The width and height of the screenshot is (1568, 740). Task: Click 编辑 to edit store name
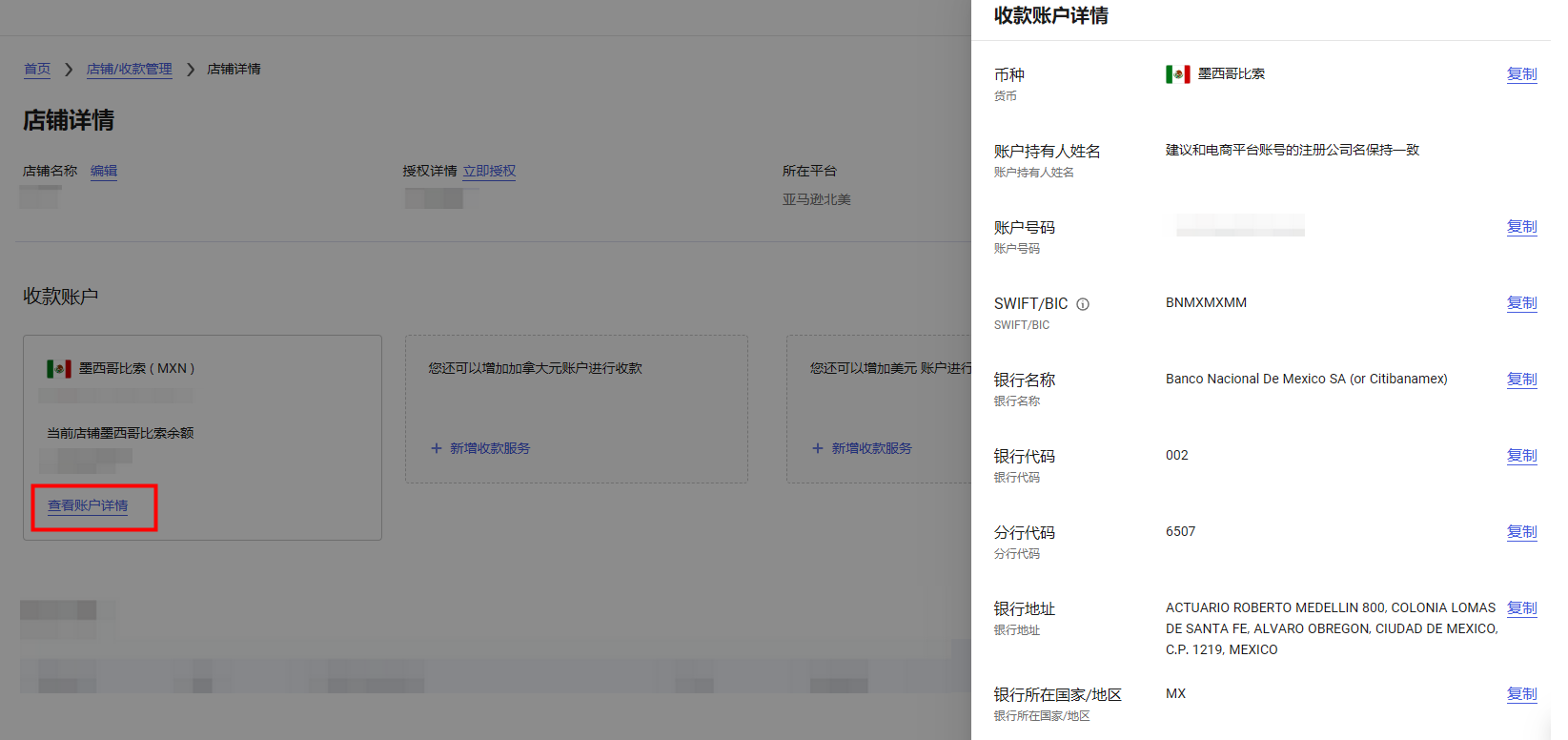[x=104, y=171]
